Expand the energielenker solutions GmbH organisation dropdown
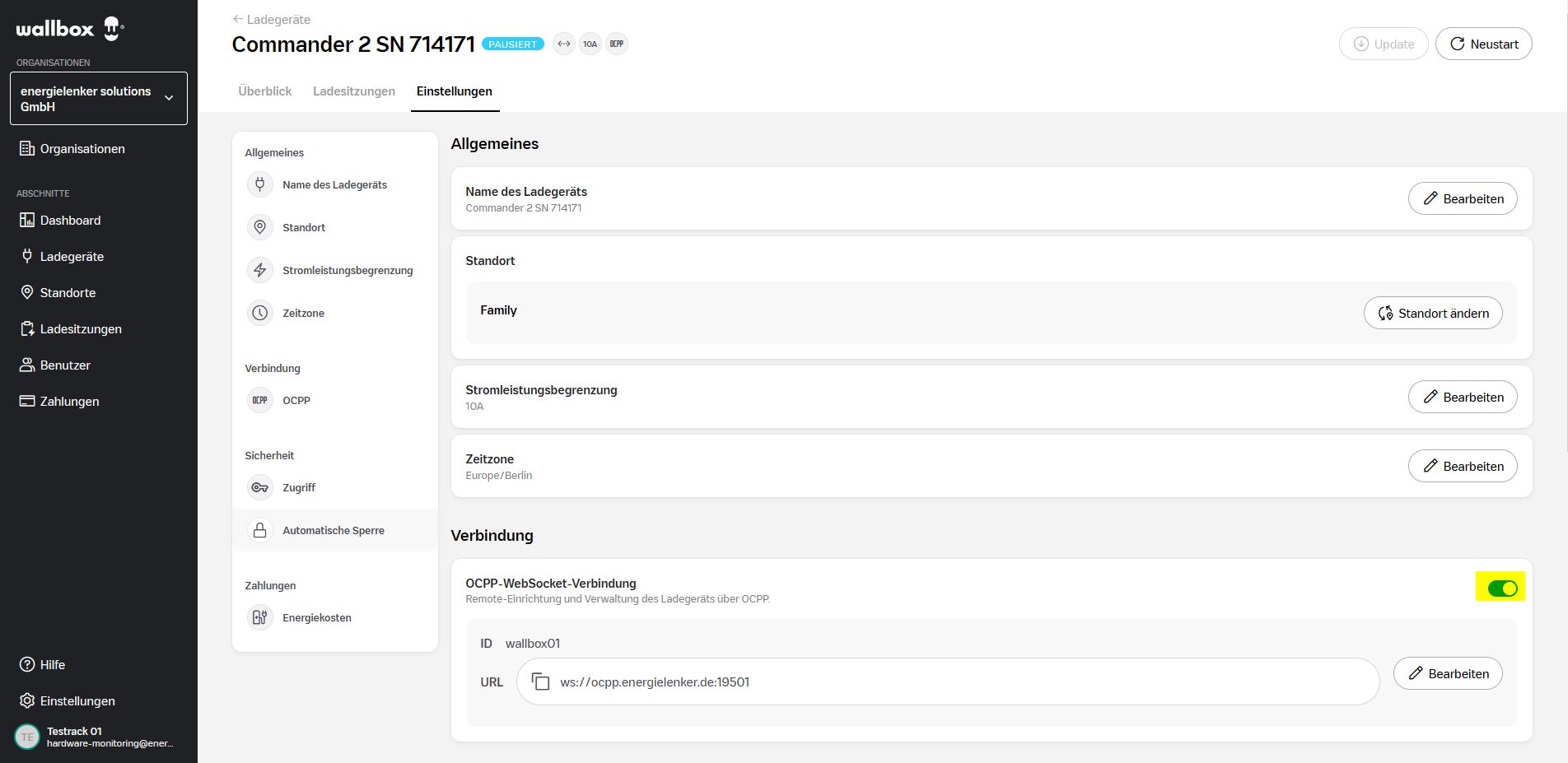The height and width of the screenshot is (763, 1568). (x=99, y=98)
